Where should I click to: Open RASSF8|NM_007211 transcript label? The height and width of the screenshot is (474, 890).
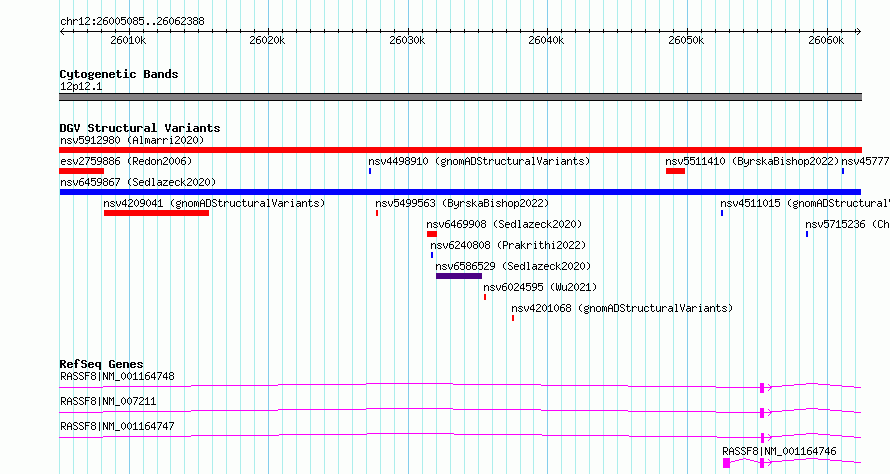(x=108, y=401)
